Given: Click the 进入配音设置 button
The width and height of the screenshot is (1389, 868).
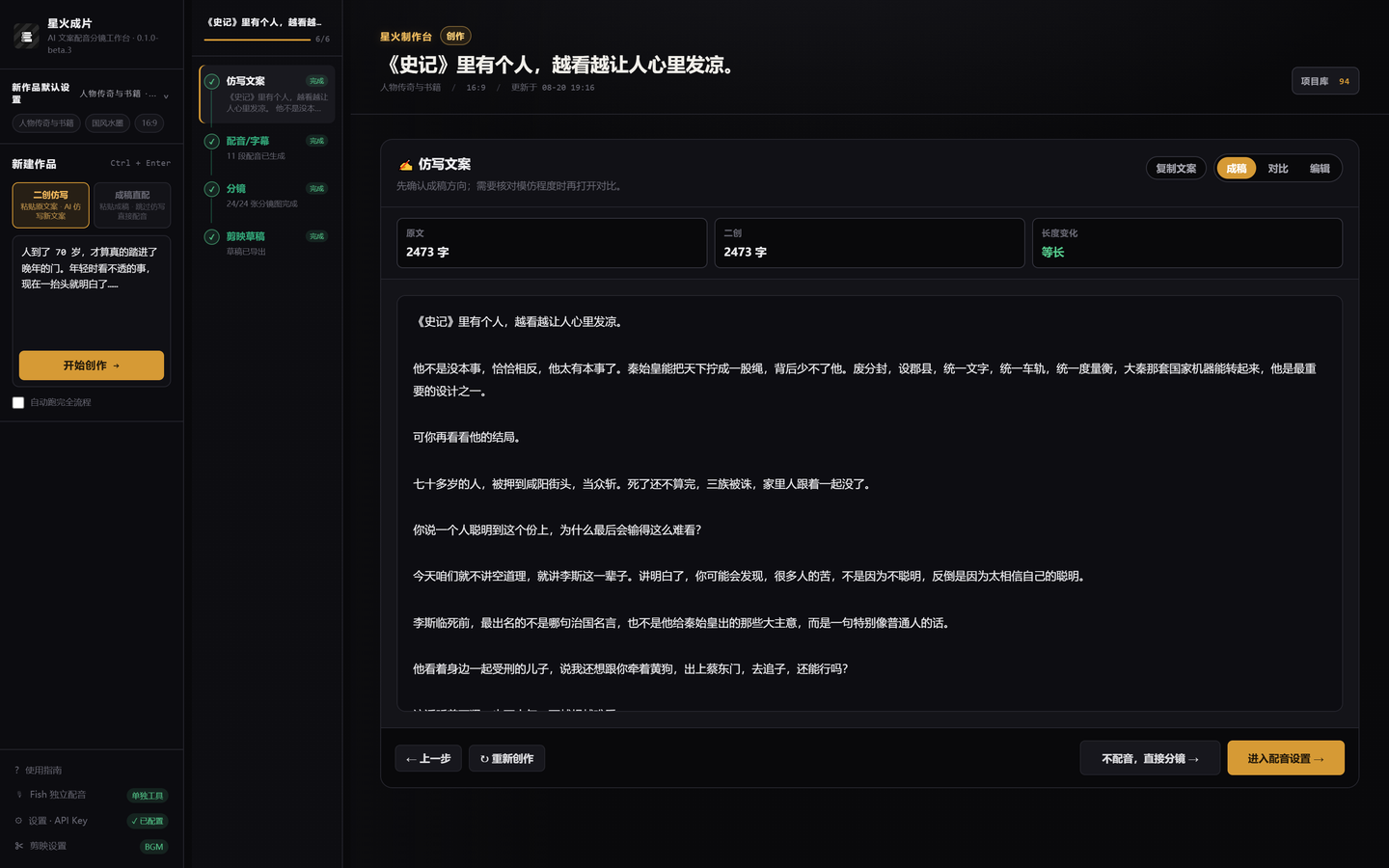Looking at the screenshot, I should coord(1286,758).
